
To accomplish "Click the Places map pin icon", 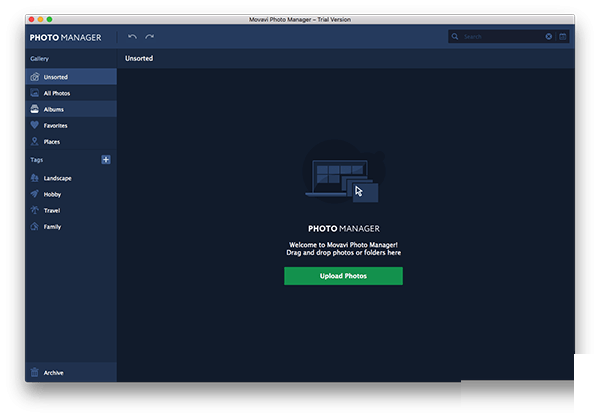I will click(35, 142).
